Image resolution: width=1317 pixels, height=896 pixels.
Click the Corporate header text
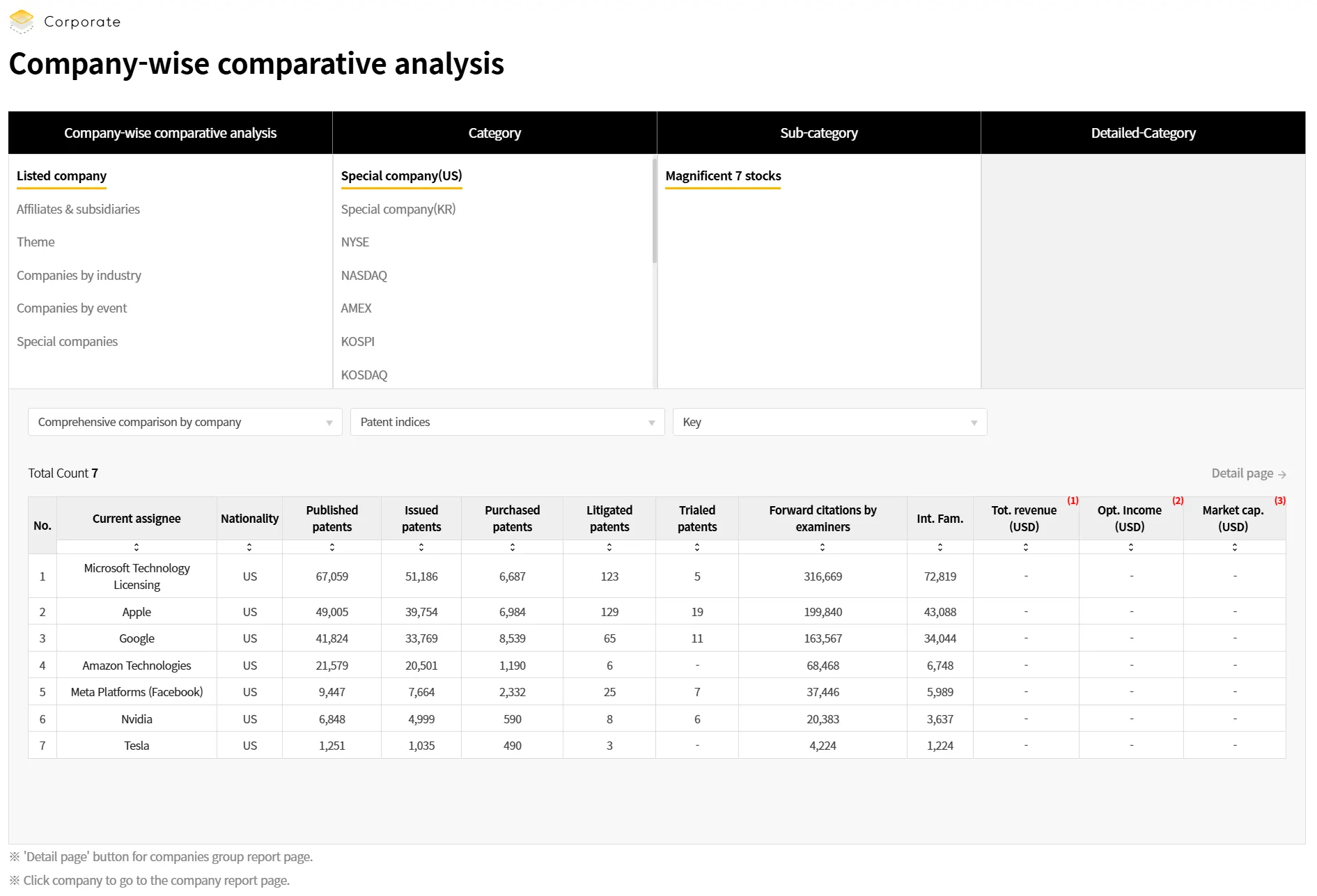click(82, 22)
